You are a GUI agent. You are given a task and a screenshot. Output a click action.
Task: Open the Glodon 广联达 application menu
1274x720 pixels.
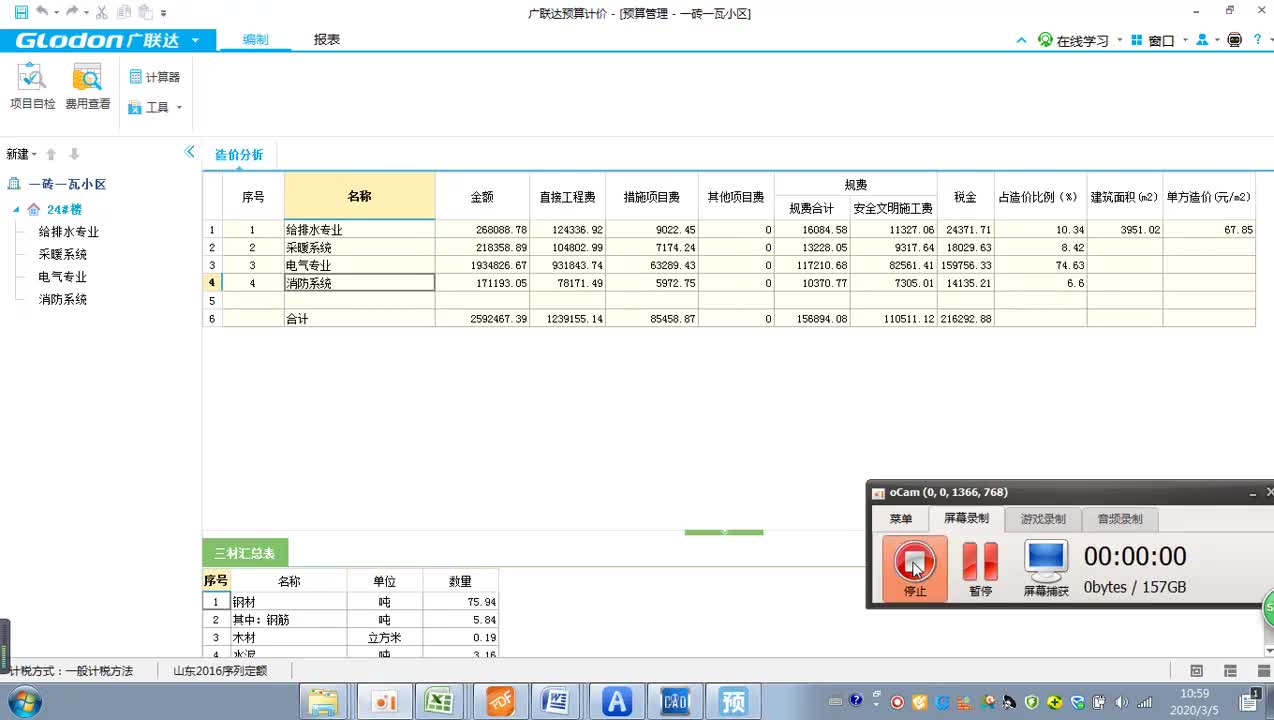[x=108, y=40]
